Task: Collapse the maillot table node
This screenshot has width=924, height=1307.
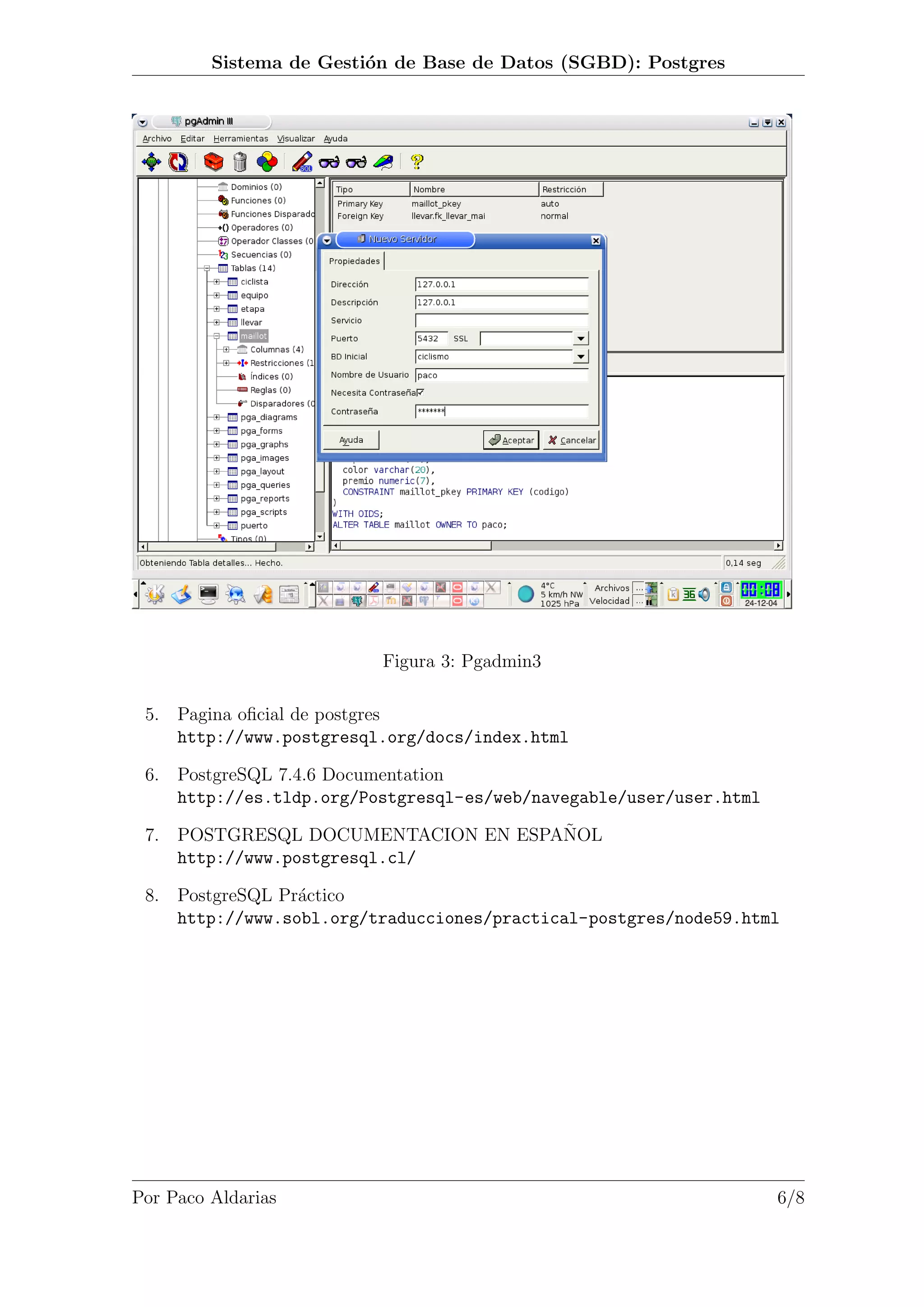Action: (217, 336)
